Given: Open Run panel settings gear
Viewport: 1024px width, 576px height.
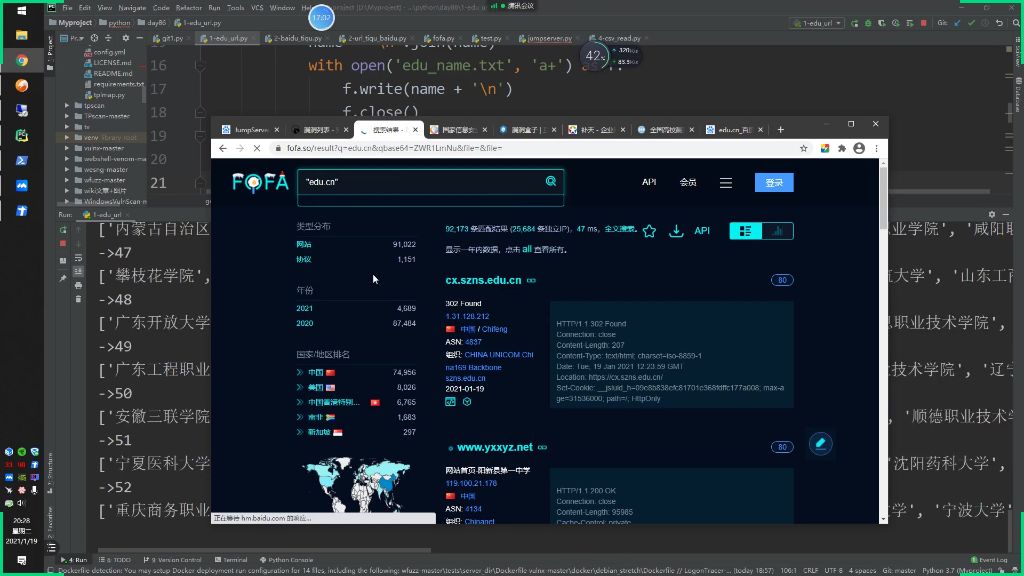Looking at the screenshot, I should click(x=991, y=214).
